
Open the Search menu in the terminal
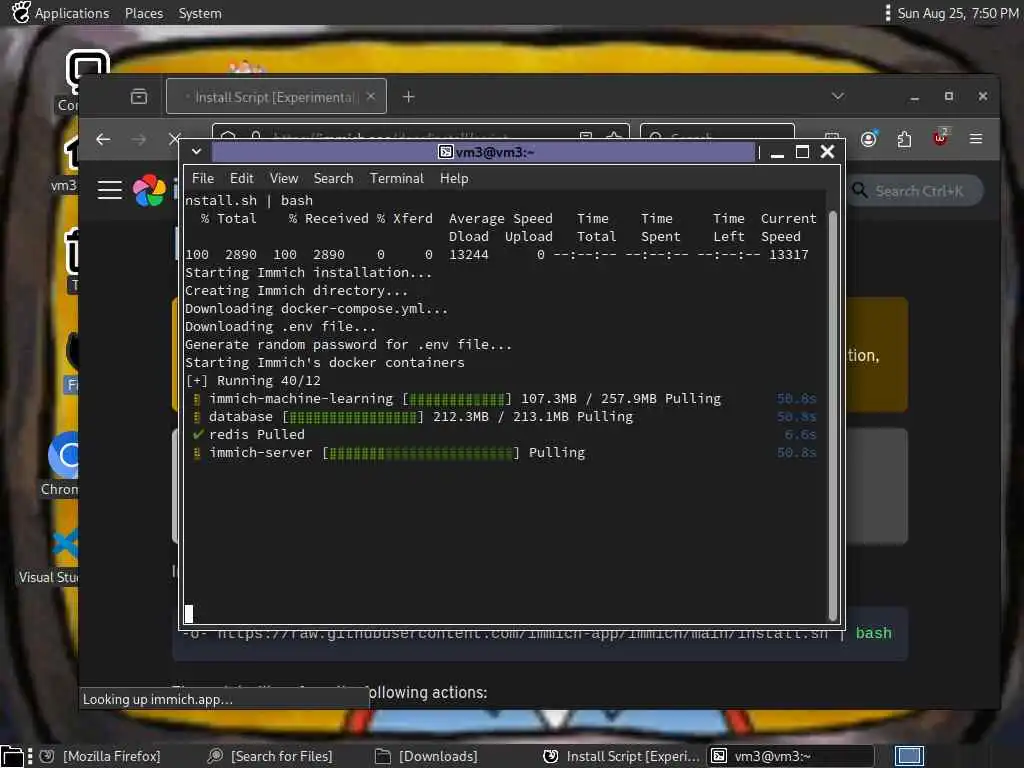(x=333, y=178)
